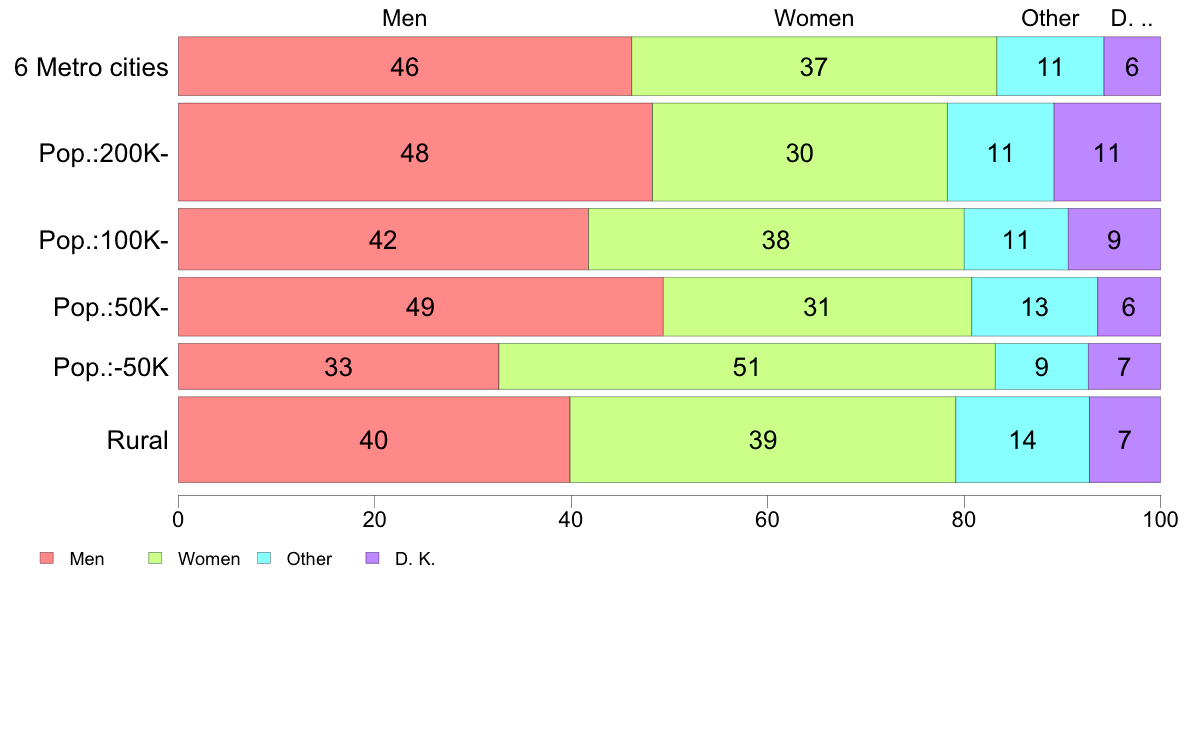Click the green Women legend swatch
The height and width of the screenshot is (736, 1188).
coord(155,559)
